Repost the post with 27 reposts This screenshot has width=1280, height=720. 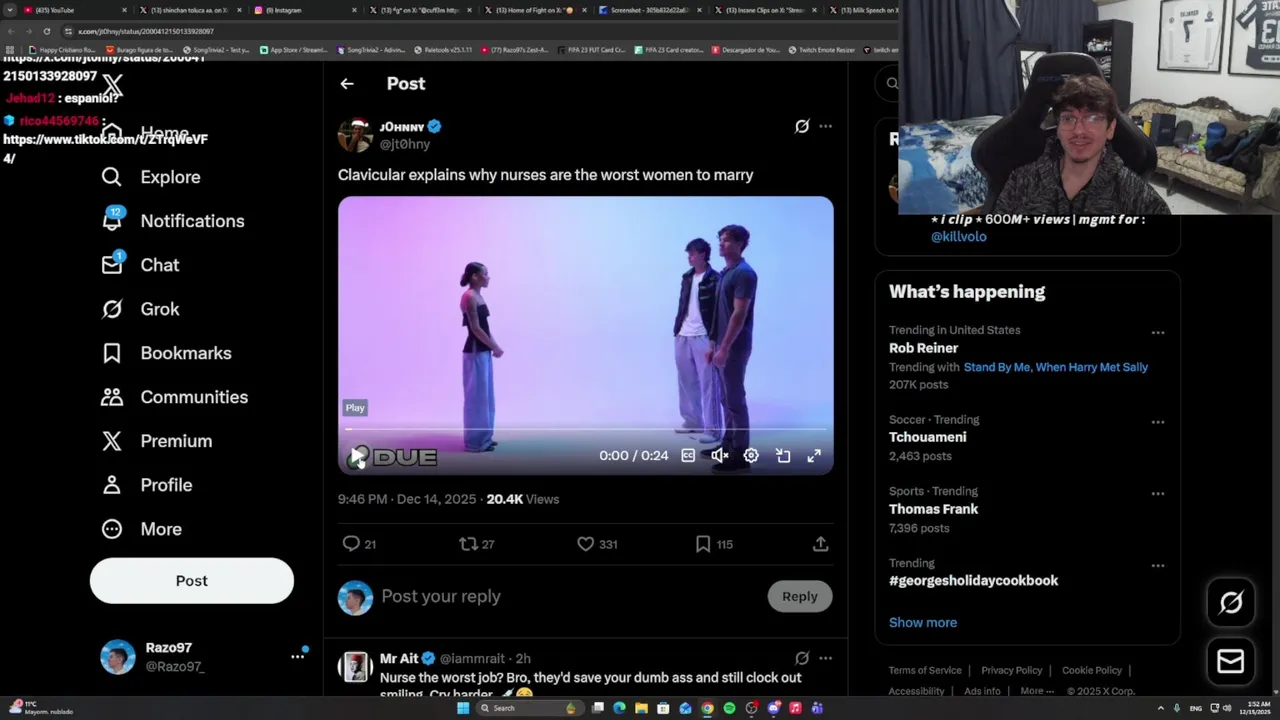click(468, 544)
